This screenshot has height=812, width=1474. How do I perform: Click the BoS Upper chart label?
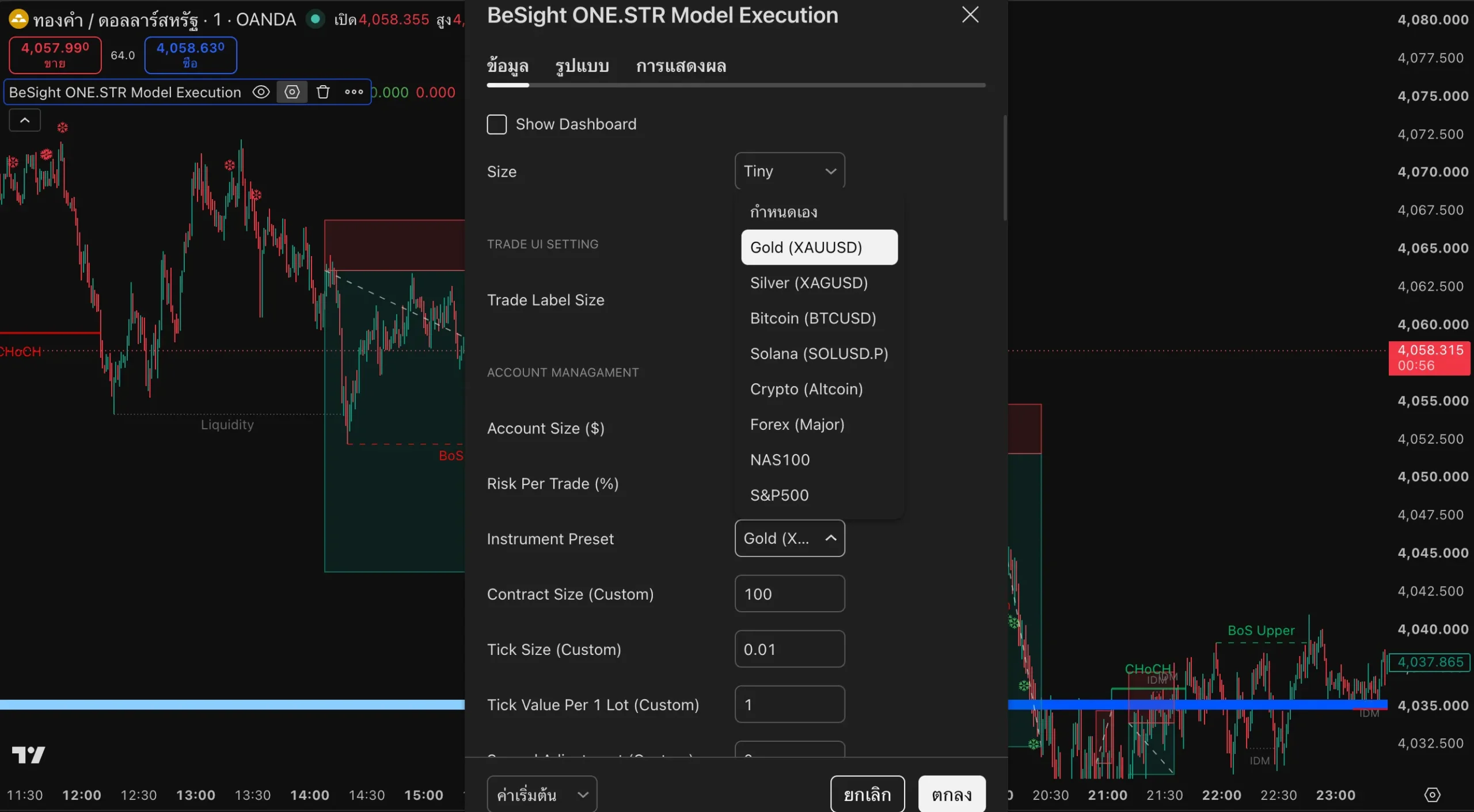[1261, 630]
